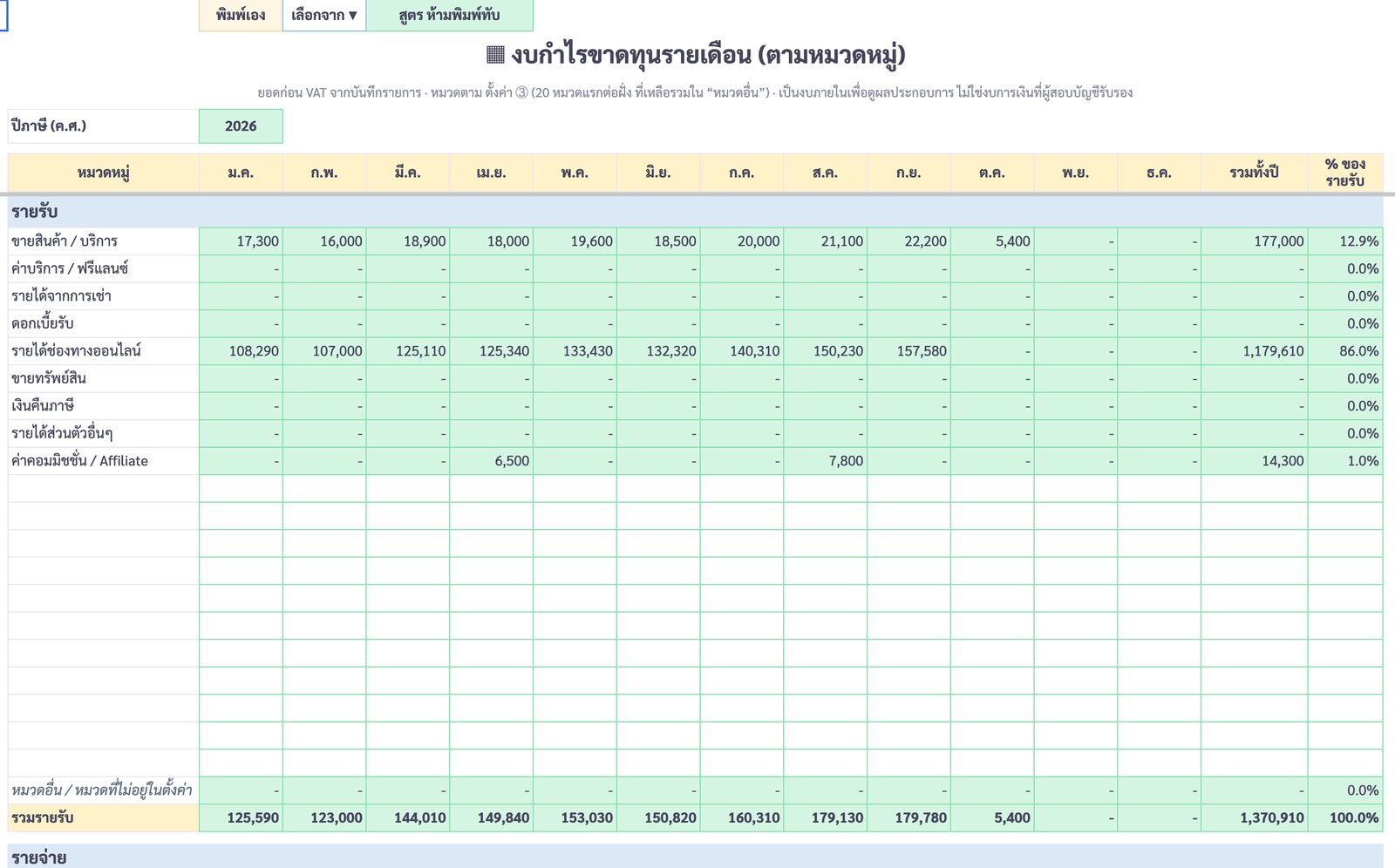1395x868 pixels.
Task: Click the 100.0% total percentage cell
Action: point(1345,818)
